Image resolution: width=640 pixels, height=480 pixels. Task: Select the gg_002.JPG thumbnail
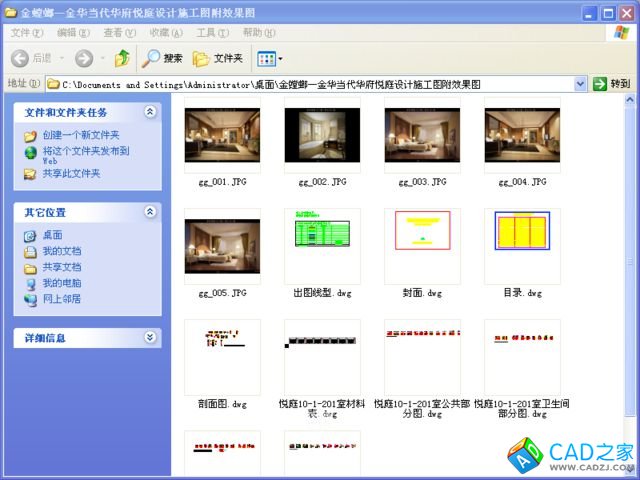pyautogui.click(x=322, y=137)
